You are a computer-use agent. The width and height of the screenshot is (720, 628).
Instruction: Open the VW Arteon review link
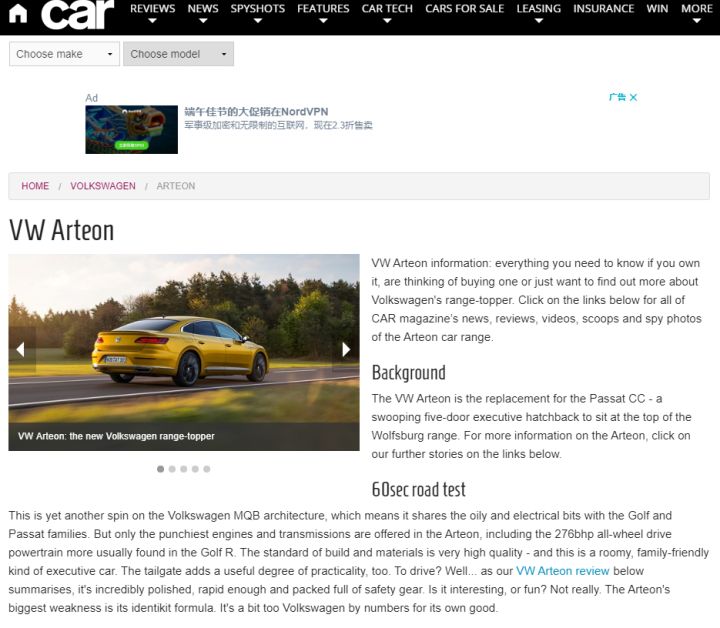(562, 570)
